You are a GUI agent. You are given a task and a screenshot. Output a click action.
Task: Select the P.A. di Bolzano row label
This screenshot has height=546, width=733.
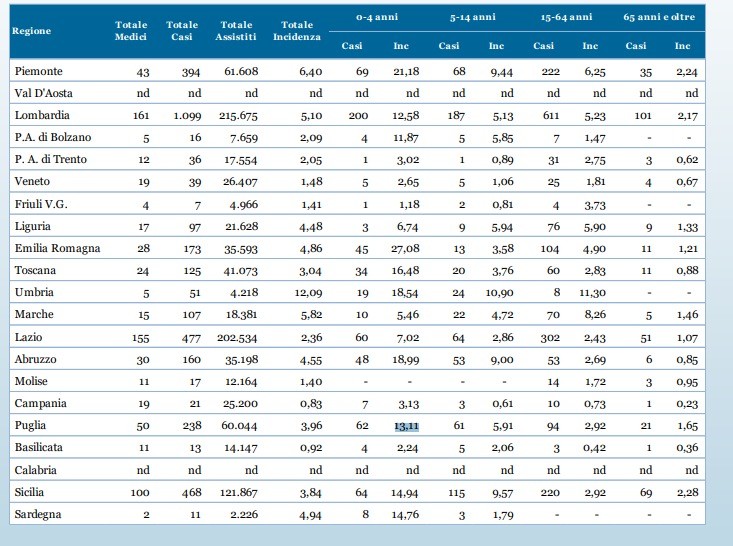[x=53, y=137]
